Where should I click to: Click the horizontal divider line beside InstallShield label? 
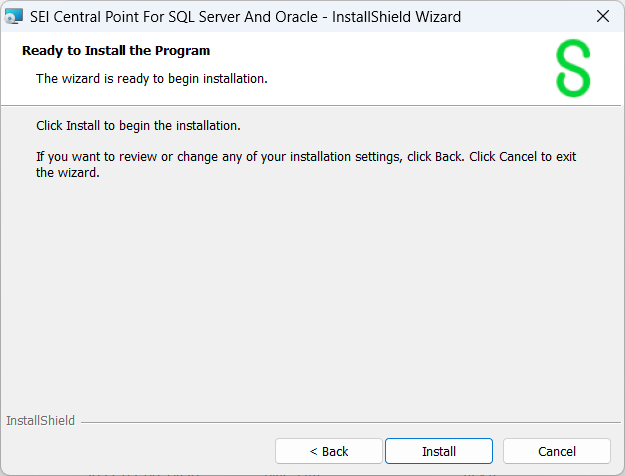[350, 421]
